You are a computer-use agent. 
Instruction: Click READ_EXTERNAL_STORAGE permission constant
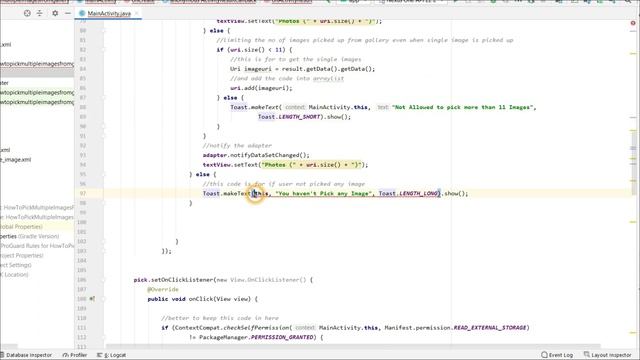pyautogui.click(x=490, y=328)
